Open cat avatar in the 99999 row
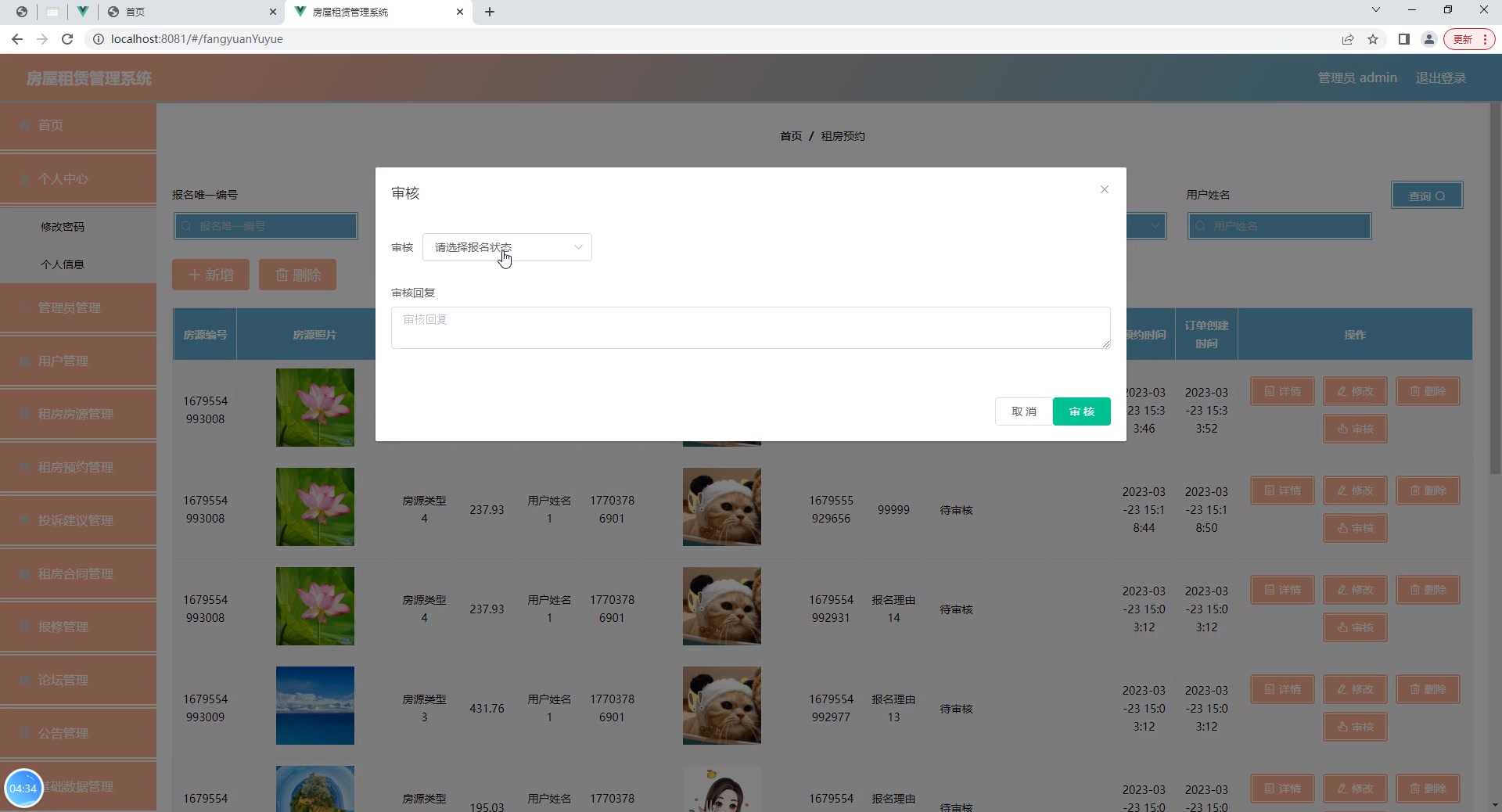 722,507
